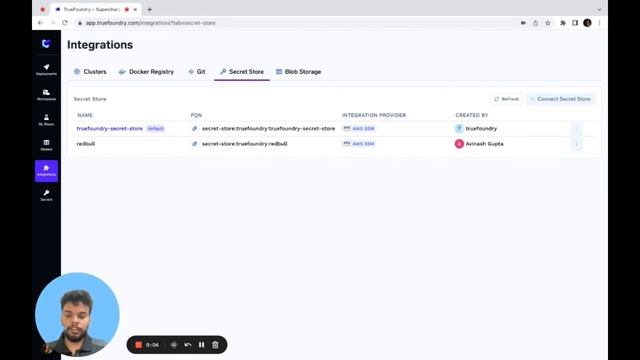The height and width of the screenshot is (360, 640).
Task: Refresh the secret store list
Action: pos(506,99)
